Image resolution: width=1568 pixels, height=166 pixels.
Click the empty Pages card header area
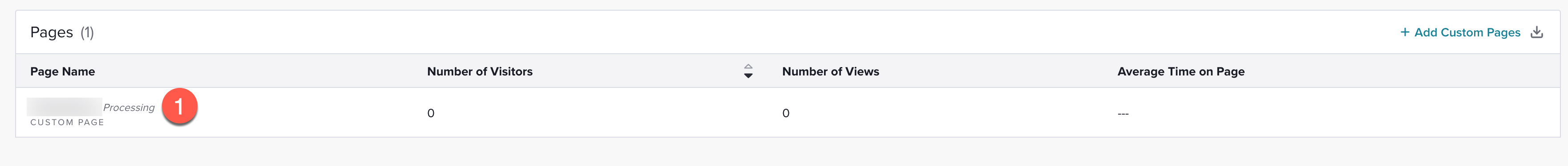(x=731, y=32)
